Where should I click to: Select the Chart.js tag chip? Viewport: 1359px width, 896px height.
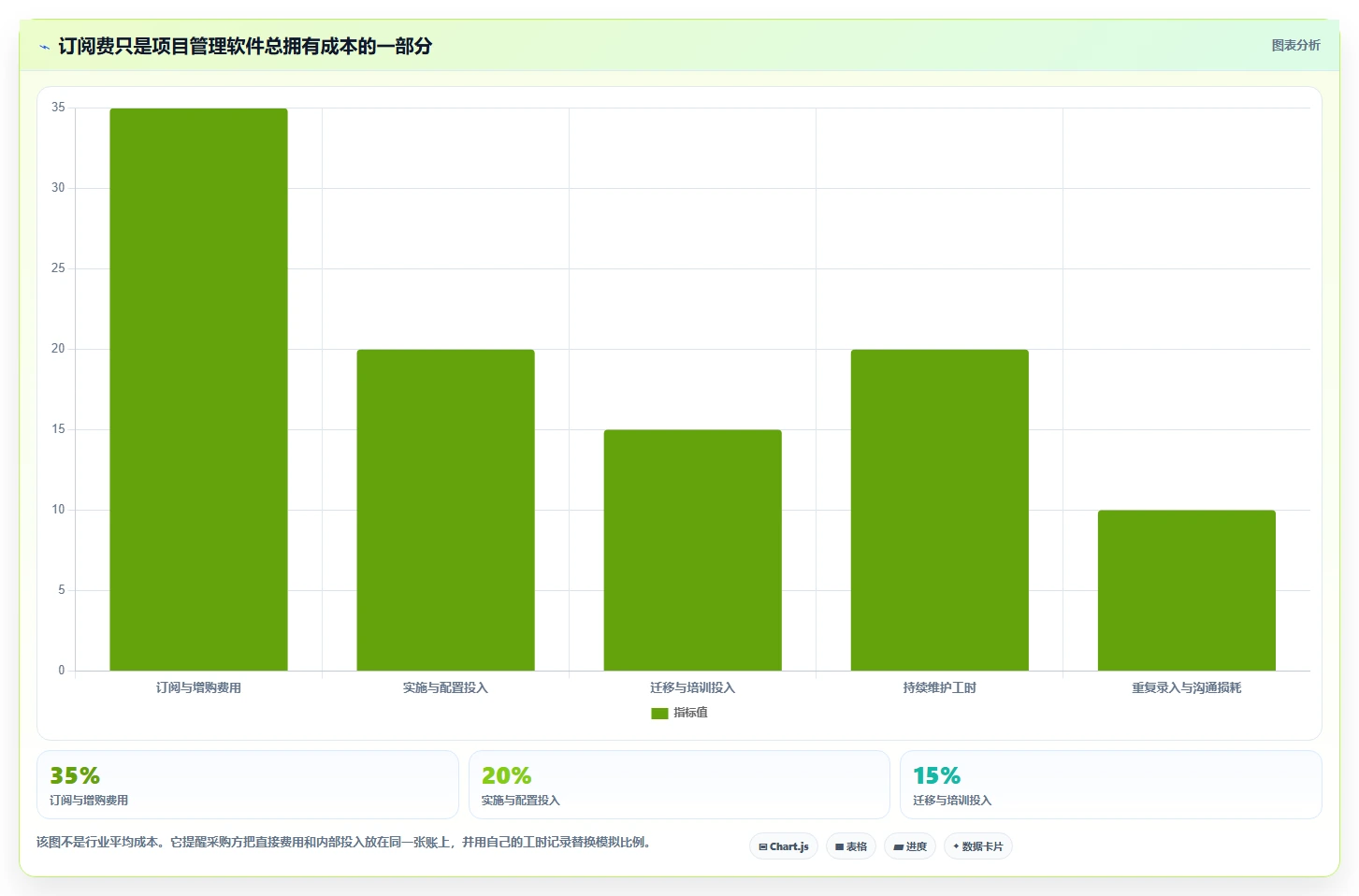(784, 846)
